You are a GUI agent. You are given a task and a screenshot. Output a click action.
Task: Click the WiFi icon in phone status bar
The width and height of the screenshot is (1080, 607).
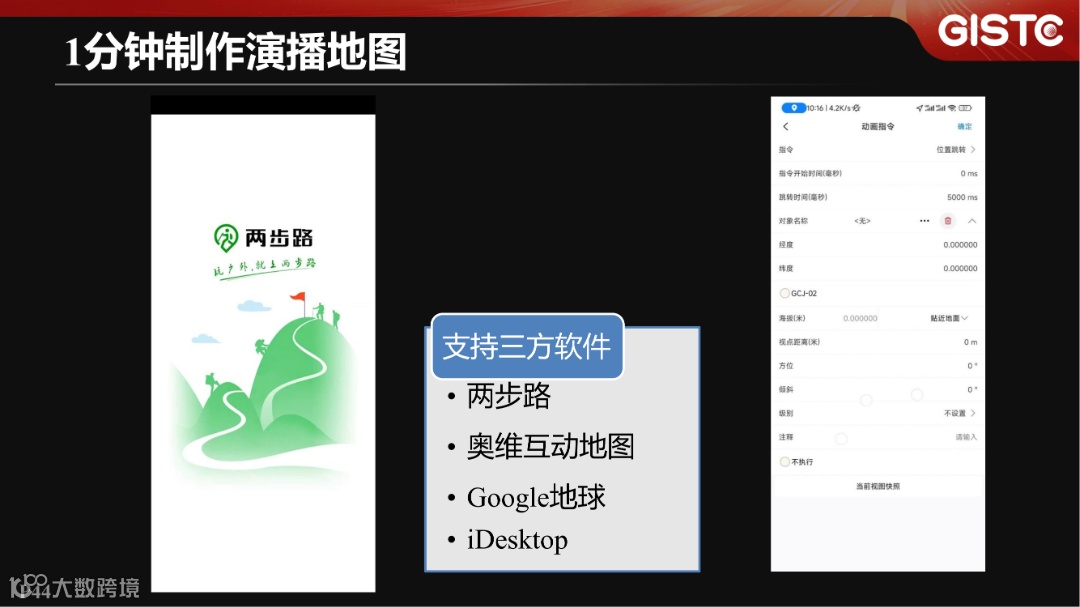(x=952, y=108)
